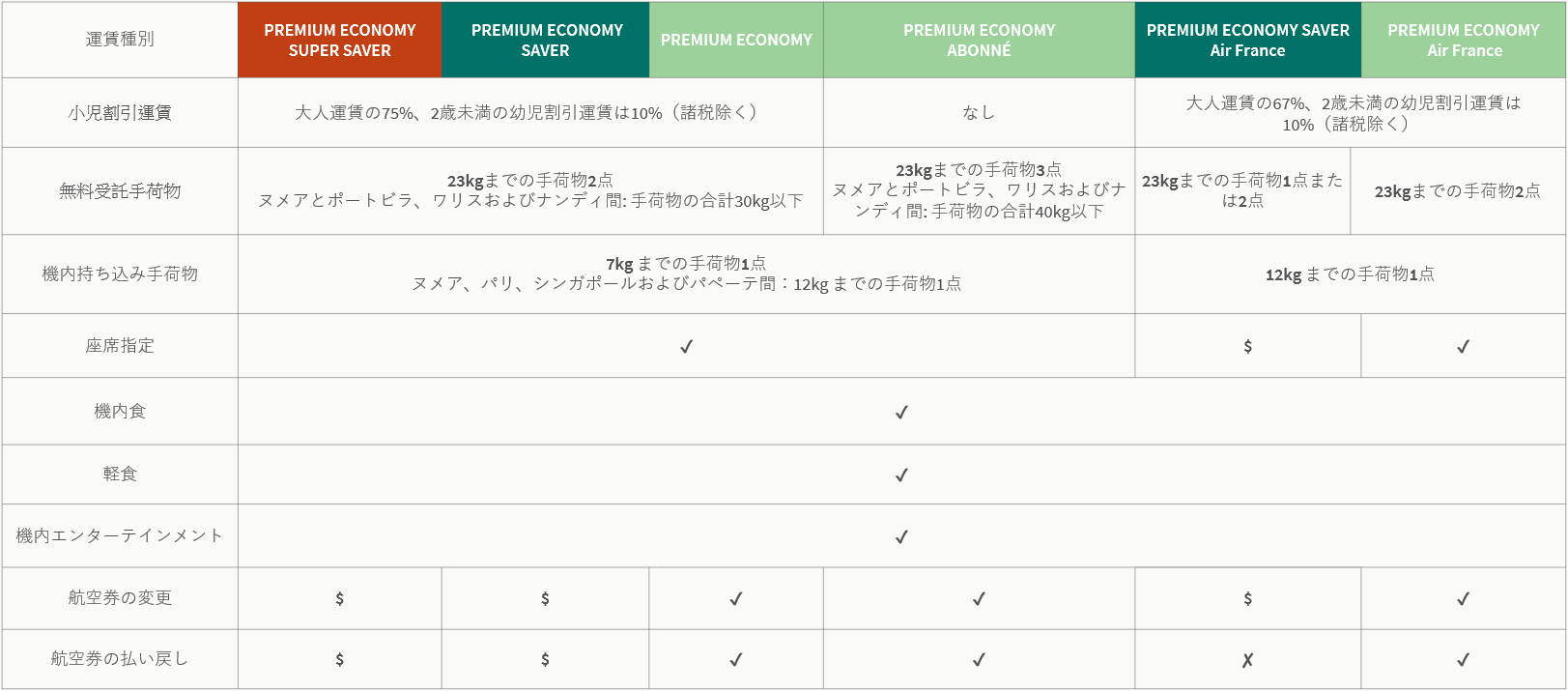Click the dollar sign in the 座席指定 row

1247,346
